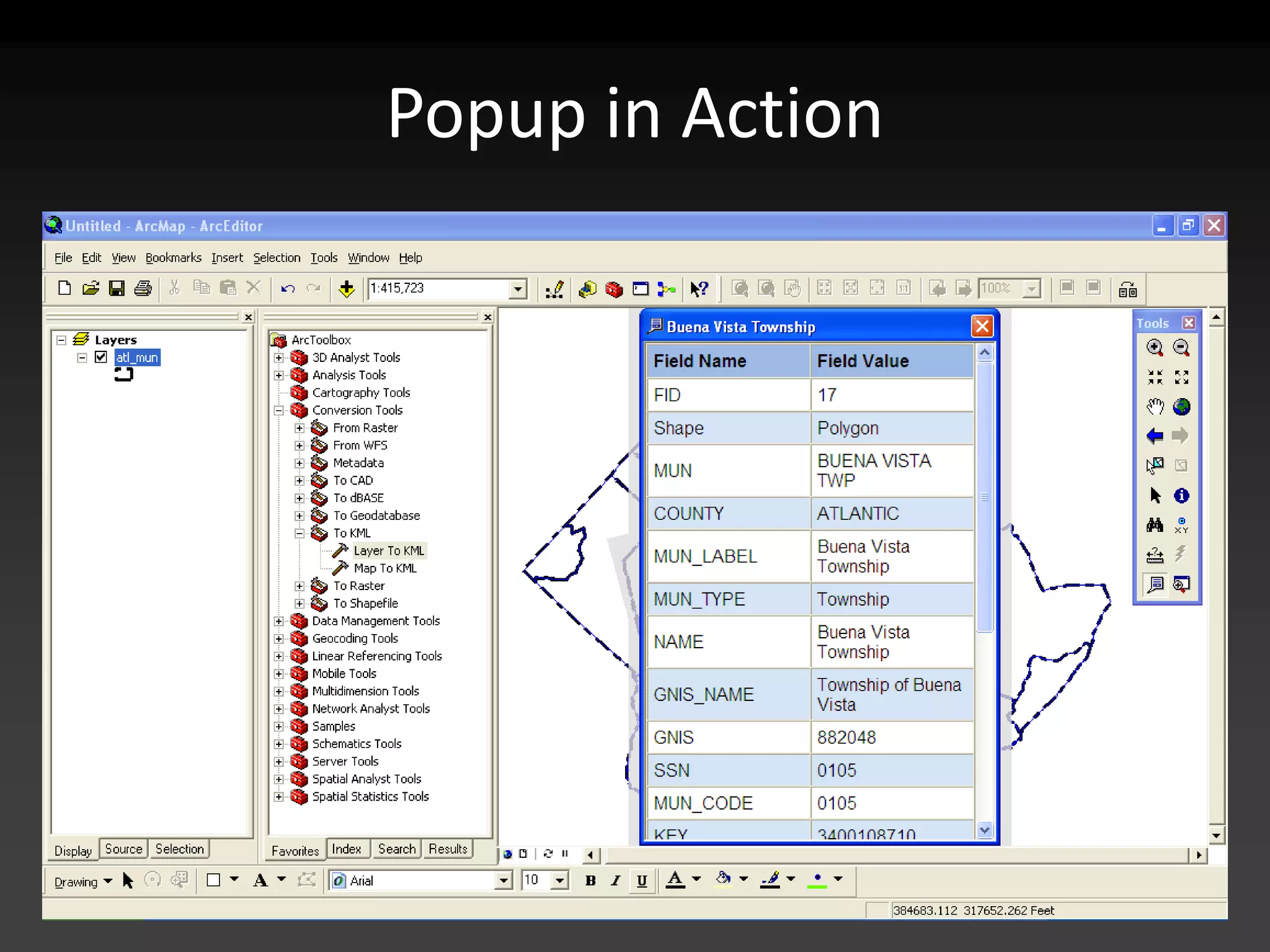Expand the From Raster toolset
Screen dimensions: 1270x952
299,428
